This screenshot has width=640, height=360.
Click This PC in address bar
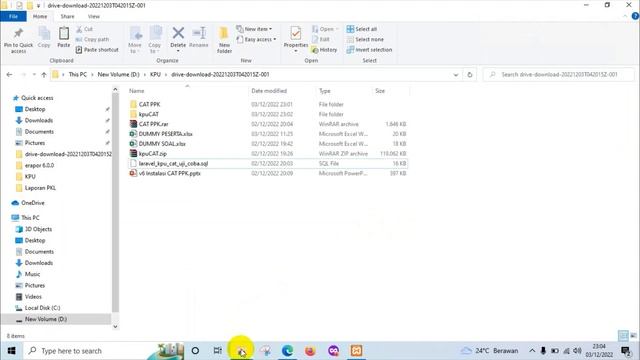[78, 74]
